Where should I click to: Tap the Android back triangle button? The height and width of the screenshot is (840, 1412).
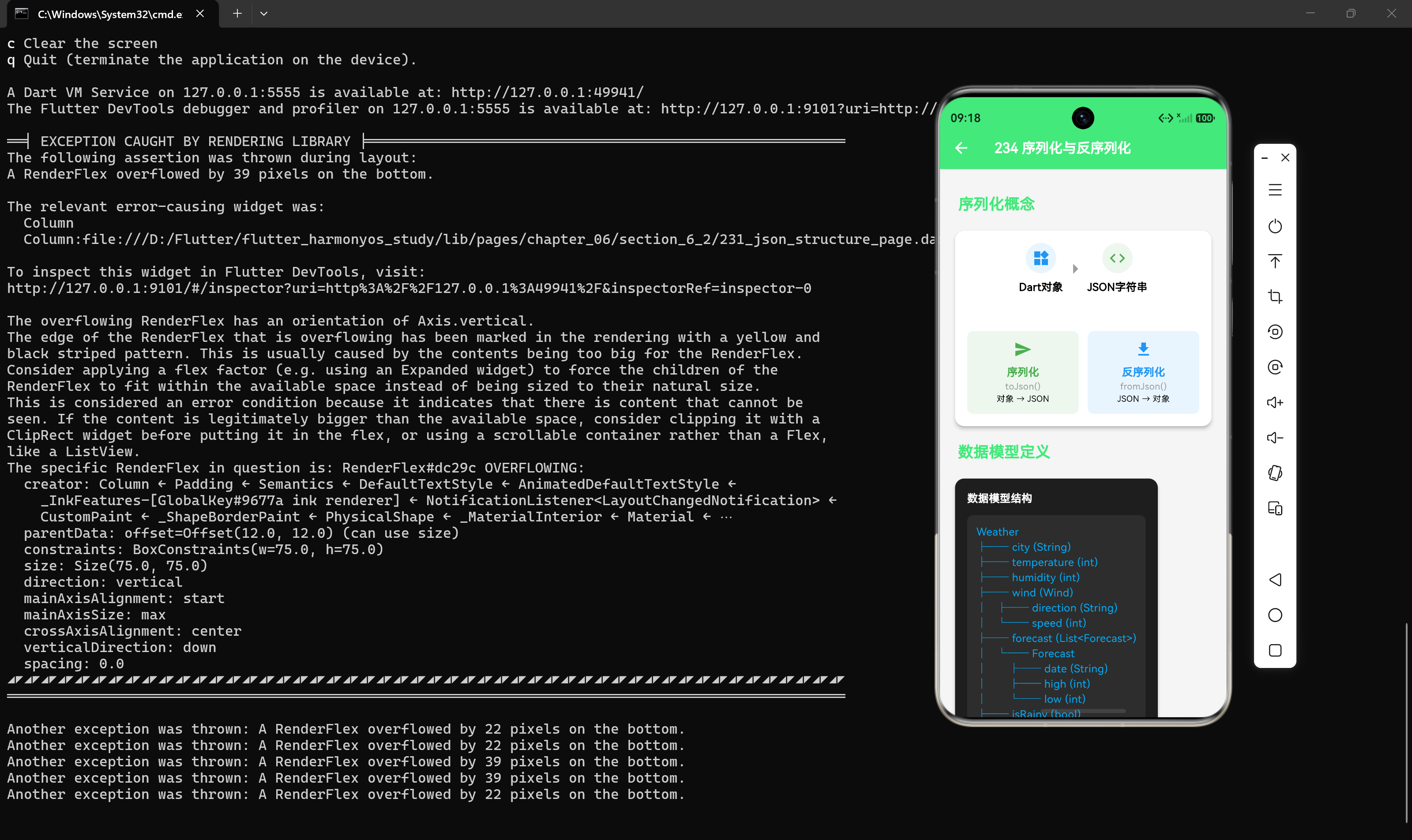[x=1274, y=580]
